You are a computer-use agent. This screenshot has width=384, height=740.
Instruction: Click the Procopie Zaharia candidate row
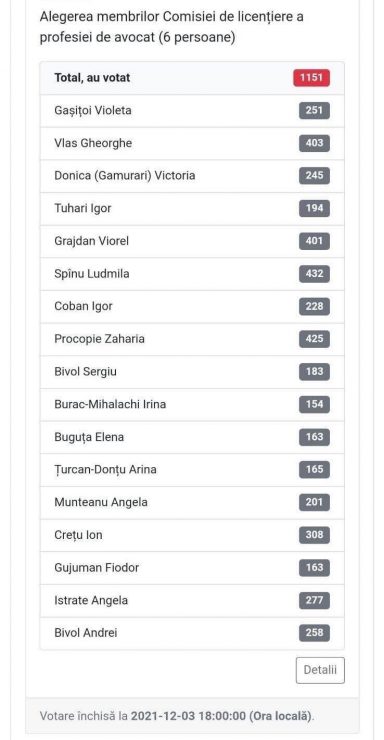[192, 339]
